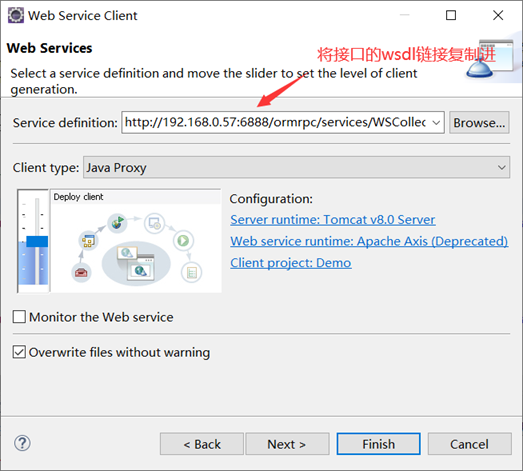Click the blue client level slider handle

coord(37,241)
